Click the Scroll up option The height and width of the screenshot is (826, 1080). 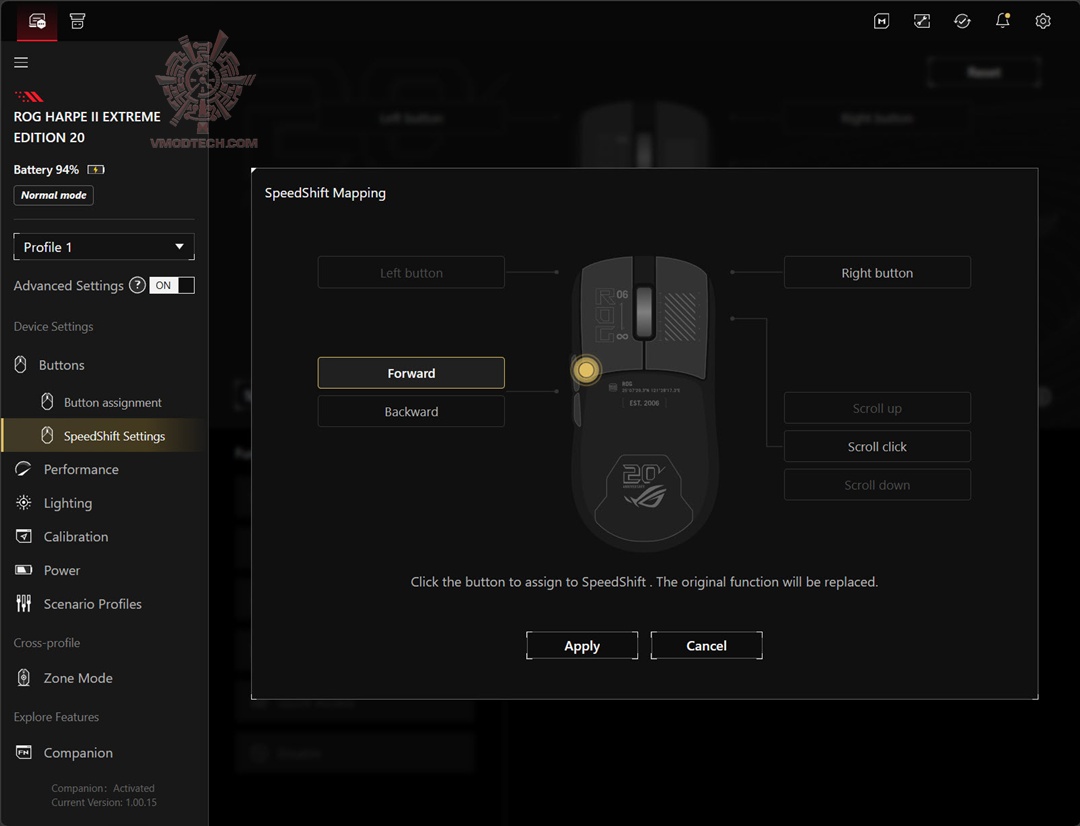(878, 408)
